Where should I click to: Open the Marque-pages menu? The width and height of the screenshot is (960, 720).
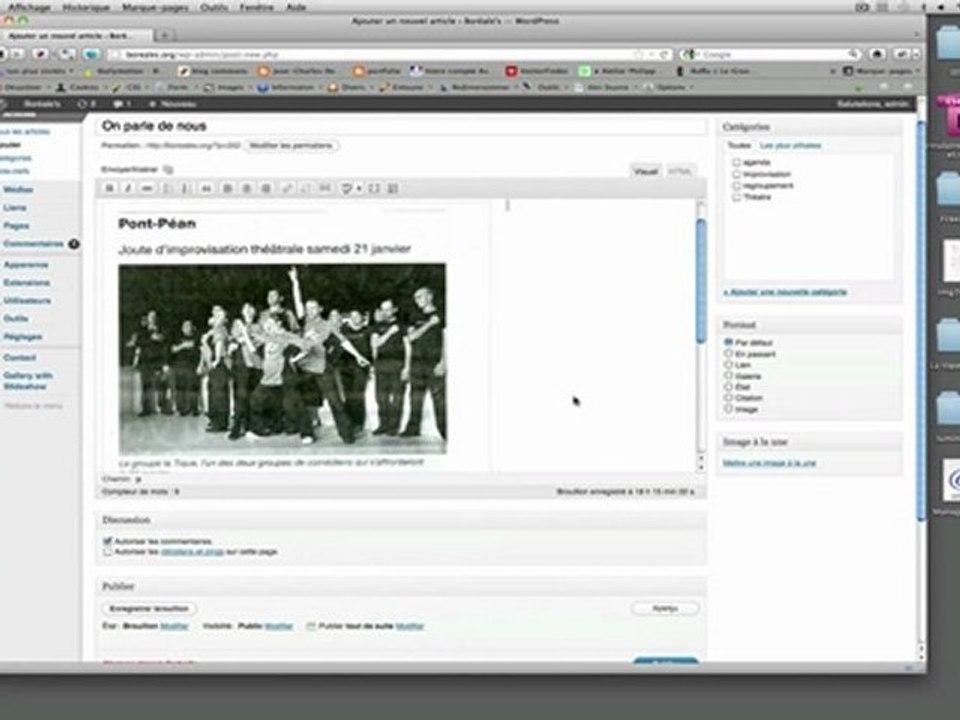[156, 7]
